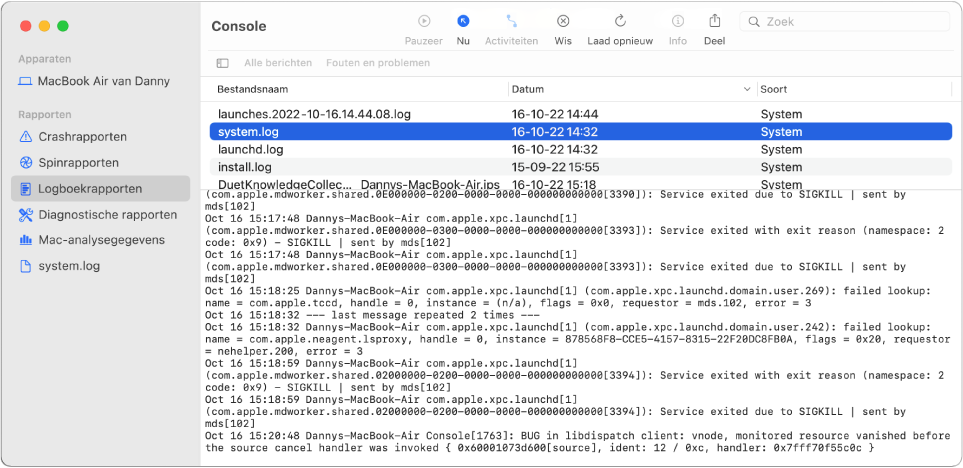Zoom Console window with green button

63,26
